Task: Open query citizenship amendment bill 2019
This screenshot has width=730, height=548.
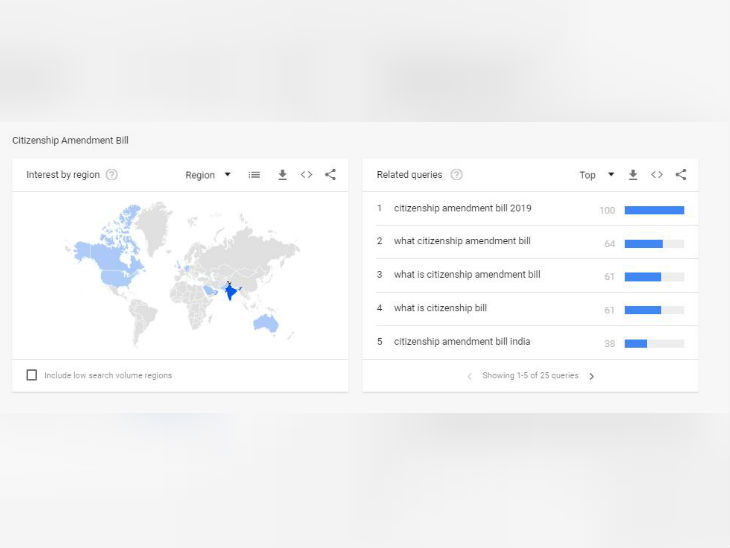Action: click(462, 209)
